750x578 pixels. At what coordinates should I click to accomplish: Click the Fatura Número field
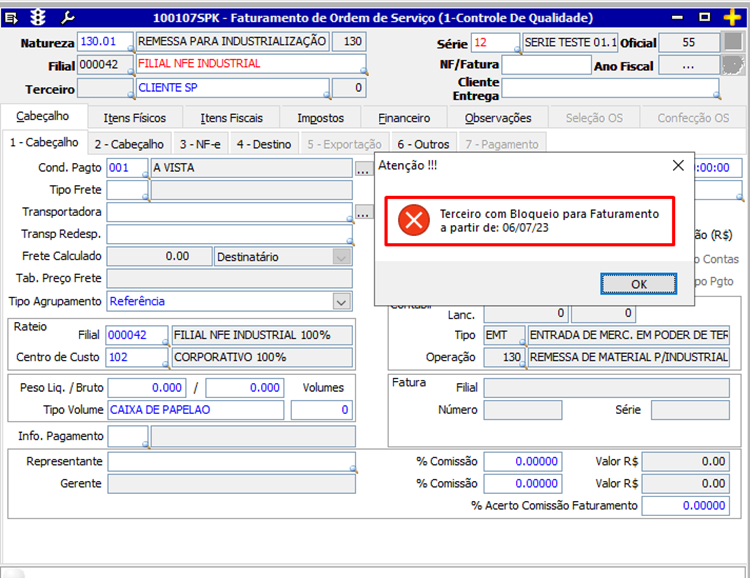[x=523, y=410]
